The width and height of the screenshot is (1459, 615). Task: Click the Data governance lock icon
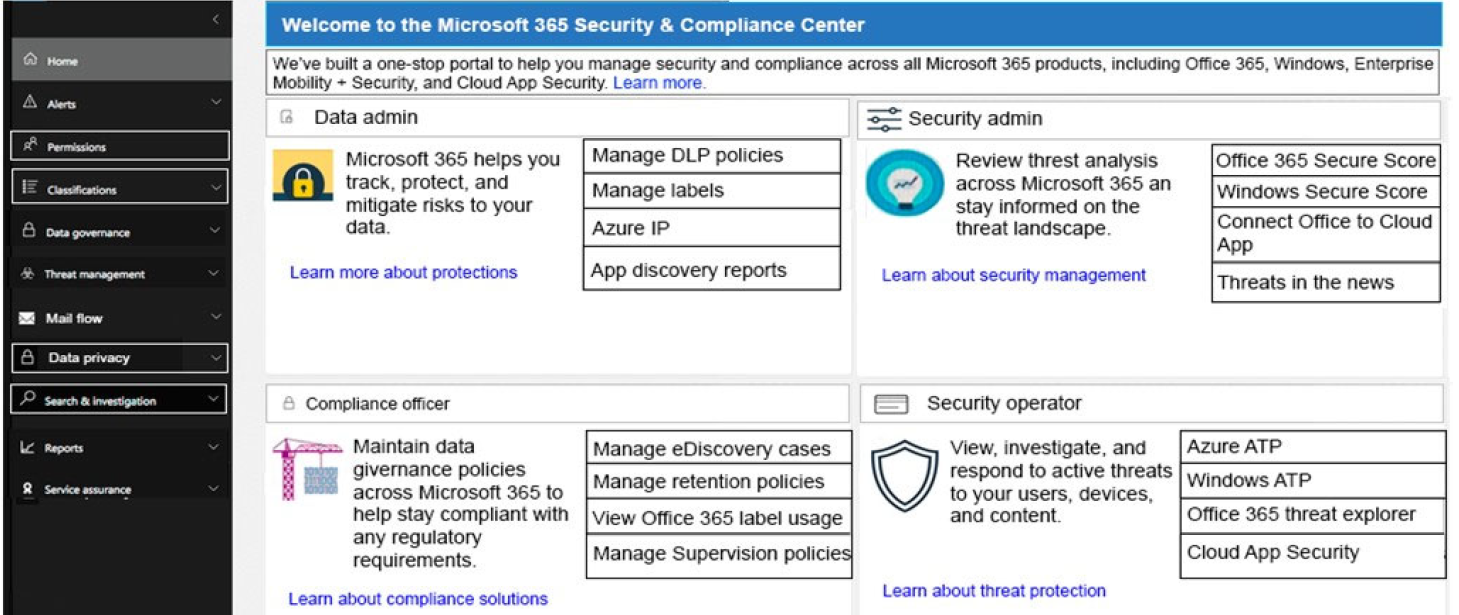[x=30, y=231]
